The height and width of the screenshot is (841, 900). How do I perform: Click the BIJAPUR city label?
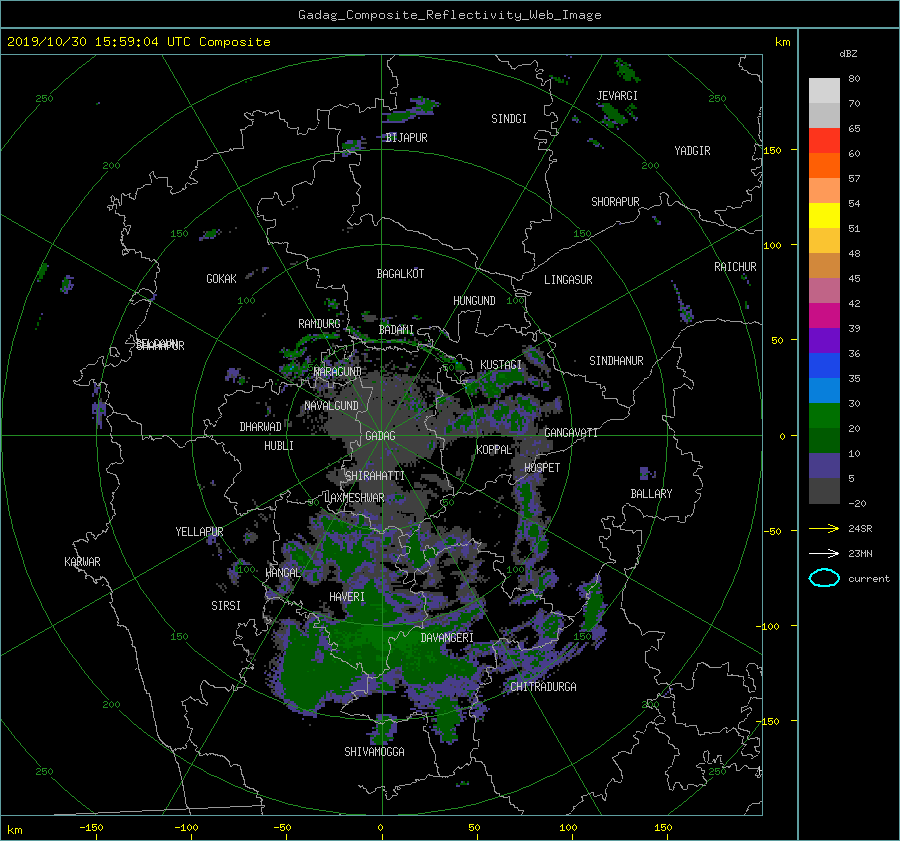coord(406,138)
